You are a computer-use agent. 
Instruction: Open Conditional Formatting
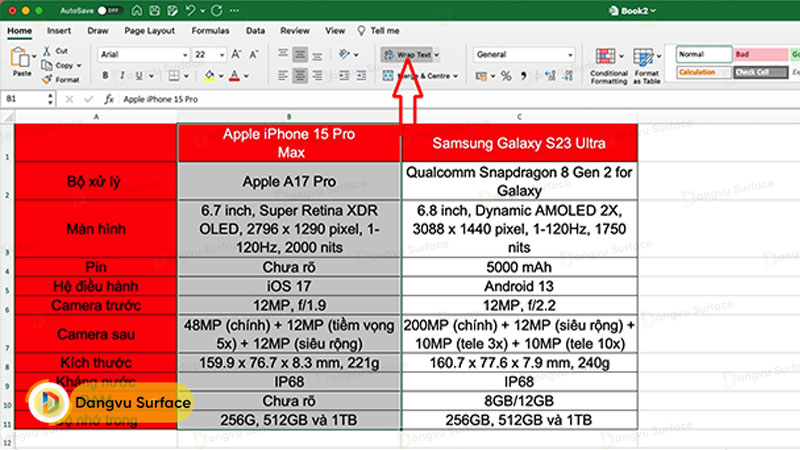click(608, 66)
